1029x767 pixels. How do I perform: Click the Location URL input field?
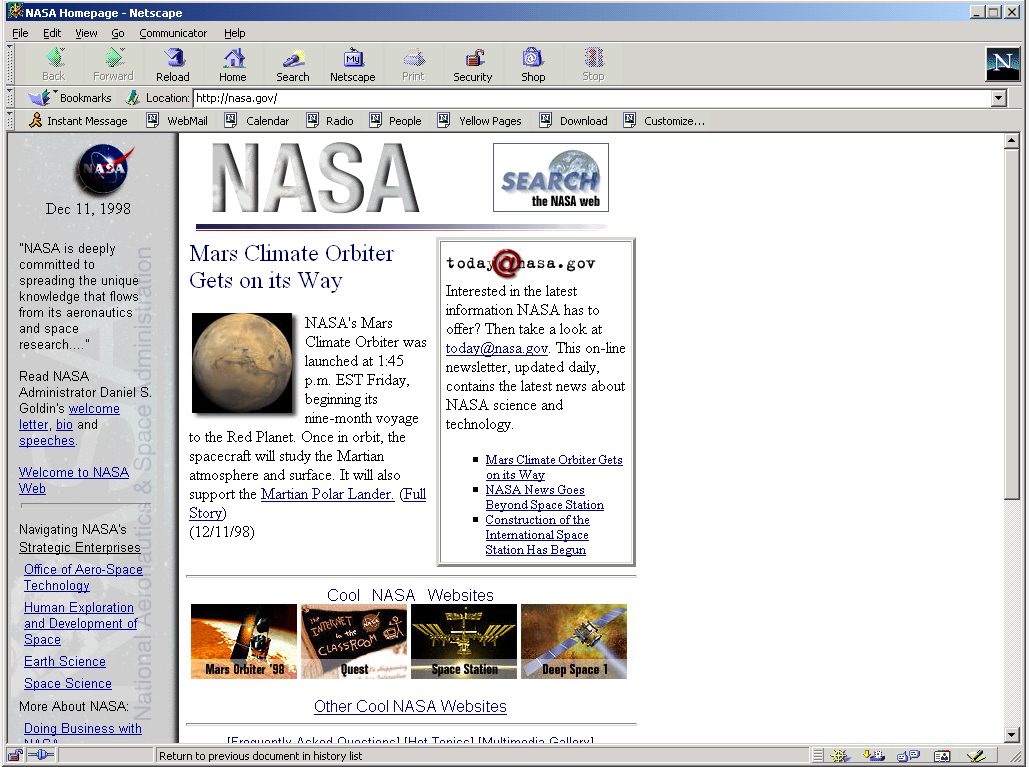(x=591, y=98)
